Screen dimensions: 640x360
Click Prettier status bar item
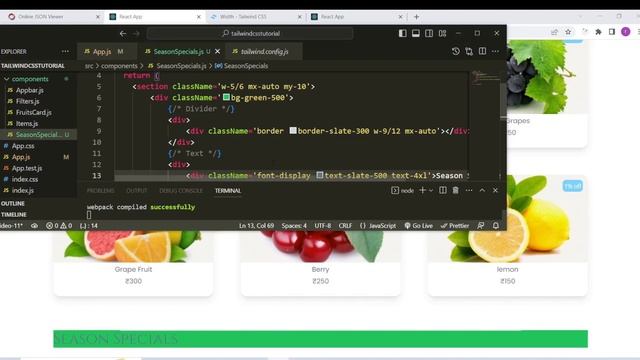[x=455, y=225]
